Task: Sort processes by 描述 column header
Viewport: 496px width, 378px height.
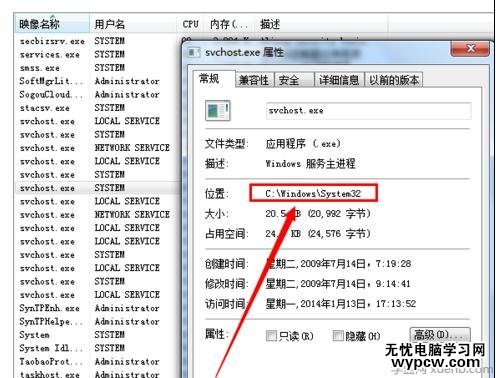Action: [322, 24]
